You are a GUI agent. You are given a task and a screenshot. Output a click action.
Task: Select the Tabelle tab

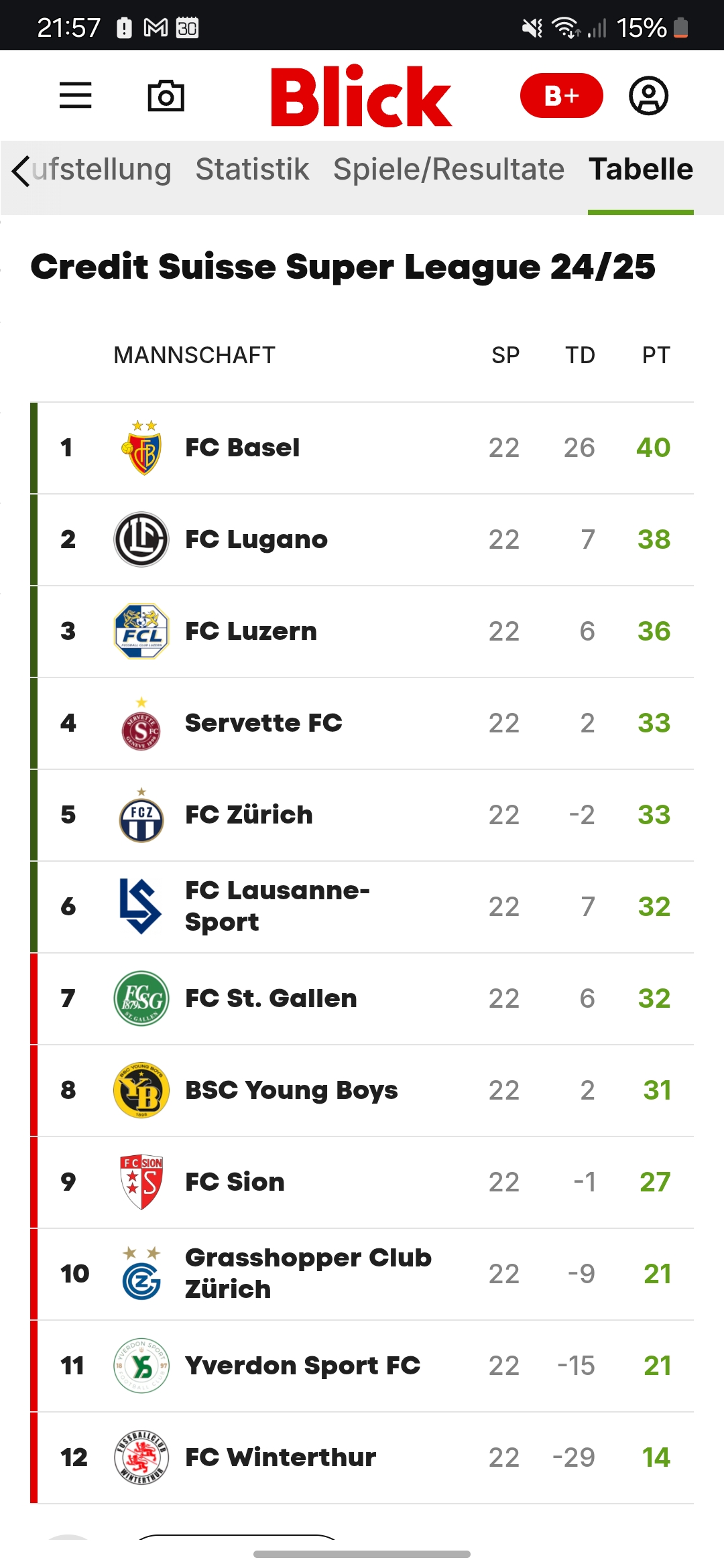click(x=641, y=169)
